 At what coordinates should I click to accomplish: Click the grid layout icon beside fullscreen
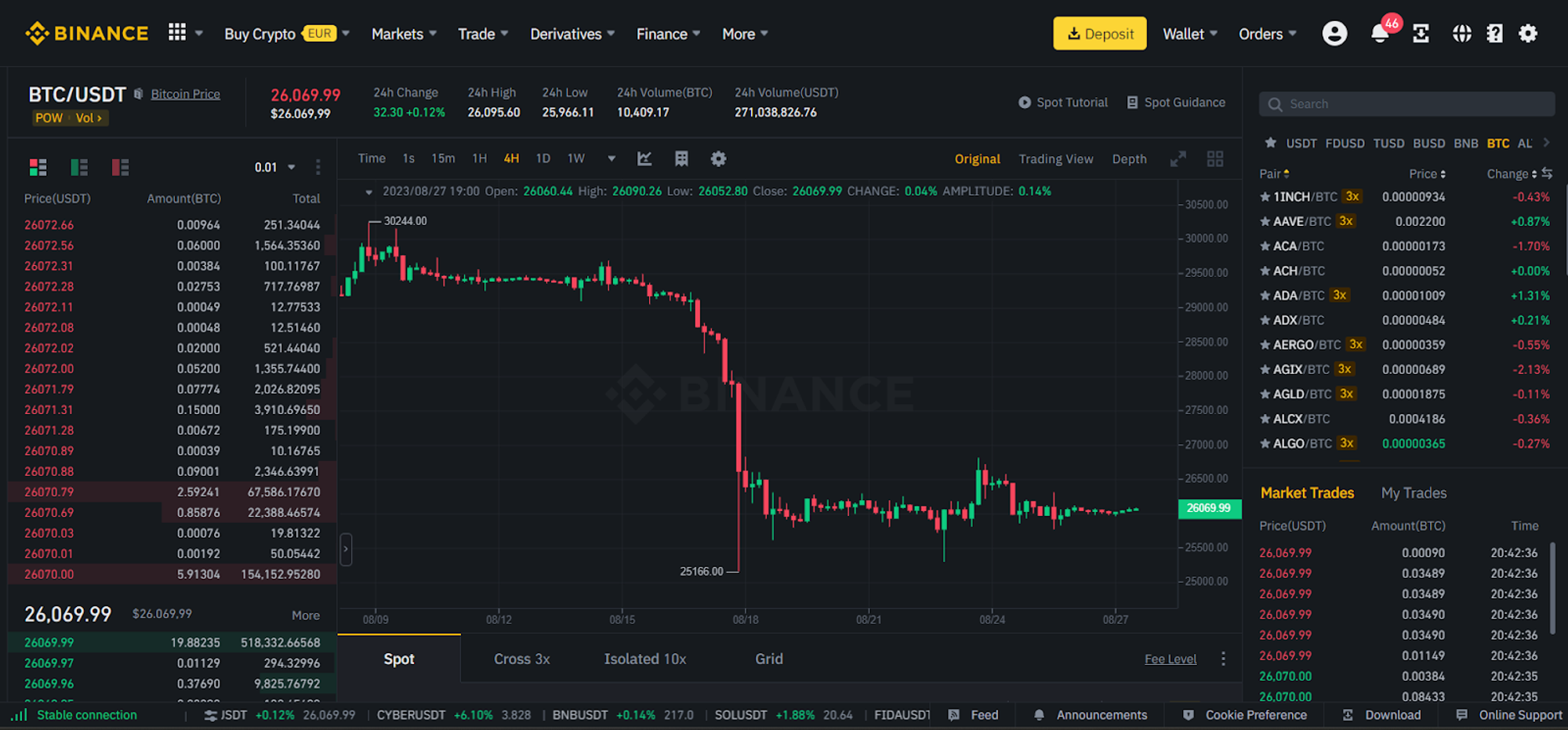(1215, 158)
